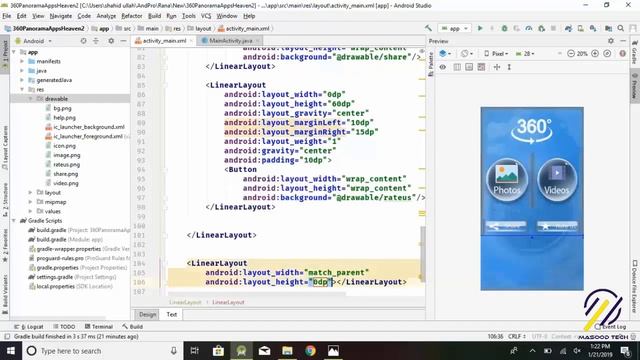Open the VCS menu

[206, 16]
